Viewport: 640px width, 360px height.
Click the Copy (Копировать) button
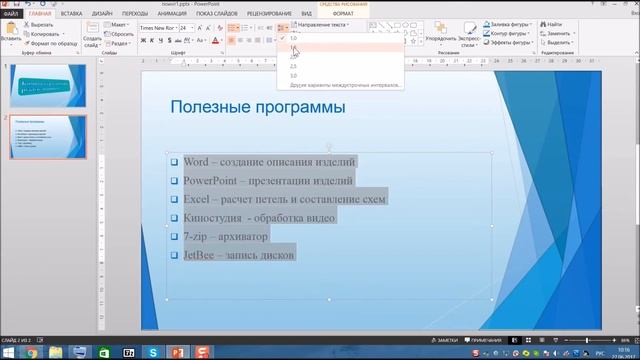[41, 34]
